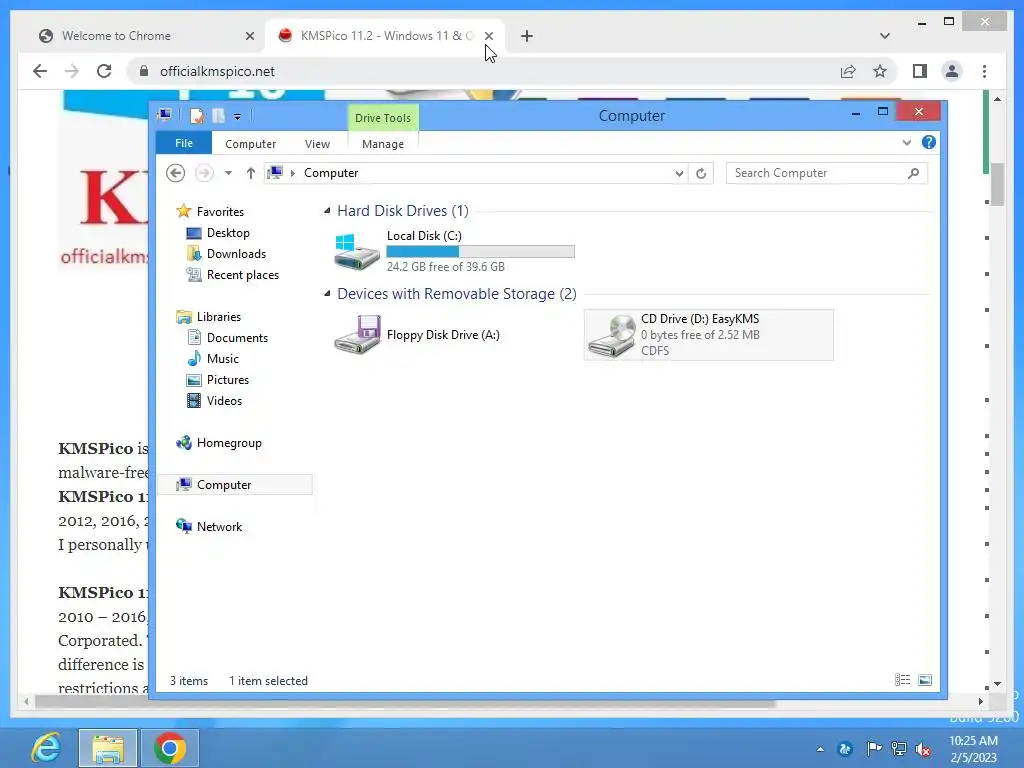This screenshot has height=768, width=1024.
Task: Click the New folder quick access icon
Action: (218, 116)
